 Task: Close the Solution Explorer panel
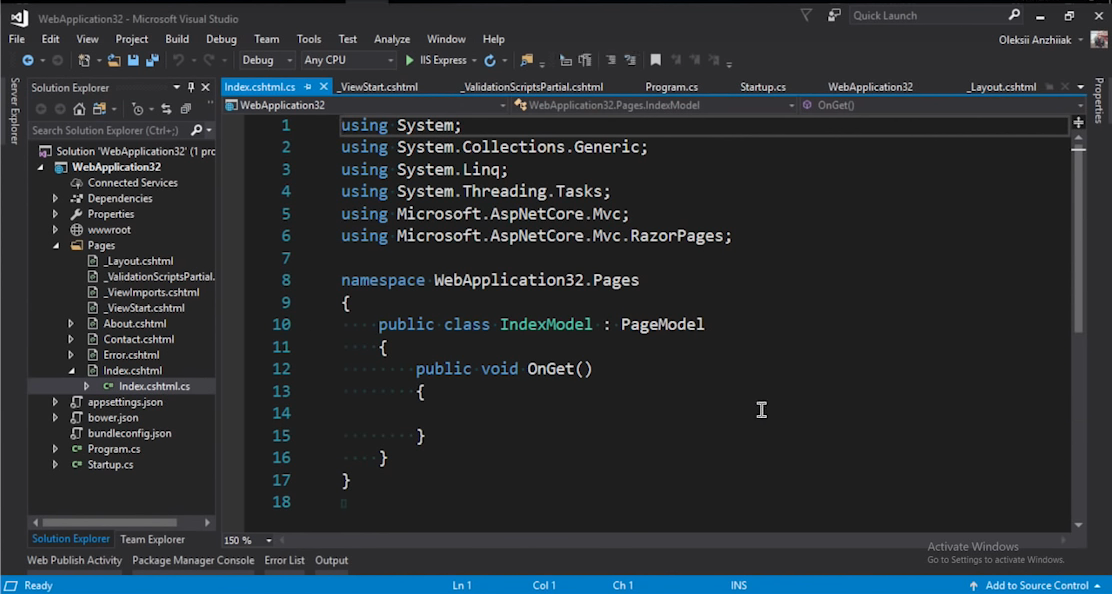(x=206, y=87)
